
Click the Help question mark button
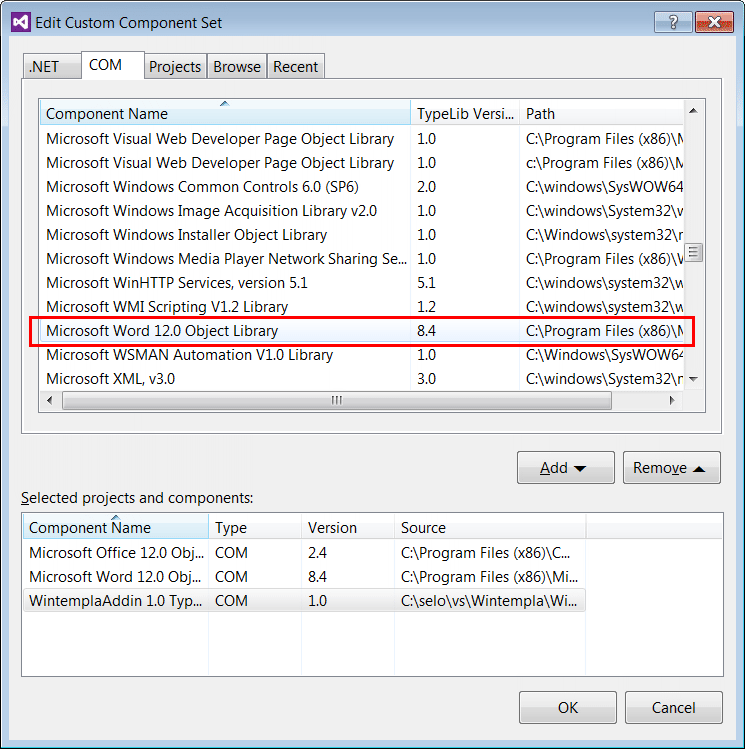tap(673, 22)
